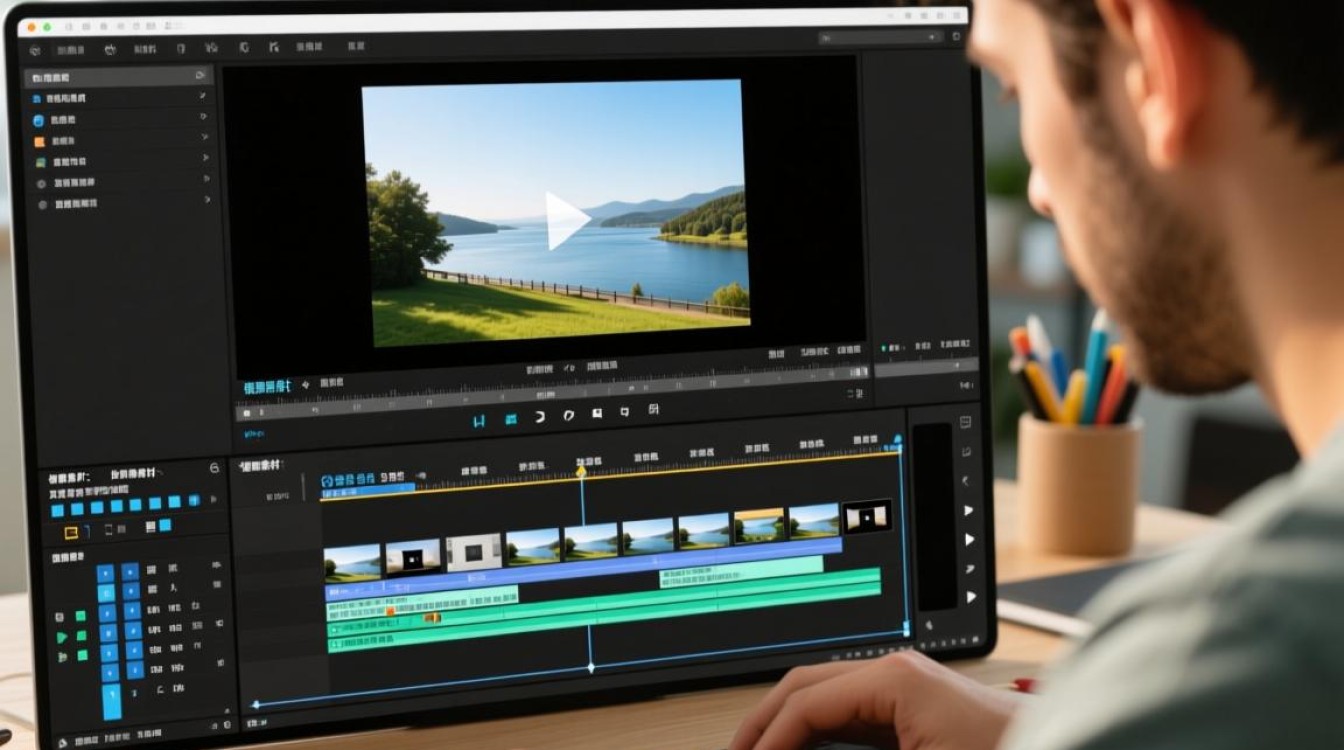
Task: Click the gray-white thumbnail clip on the video track
Action: coord(473,551)
